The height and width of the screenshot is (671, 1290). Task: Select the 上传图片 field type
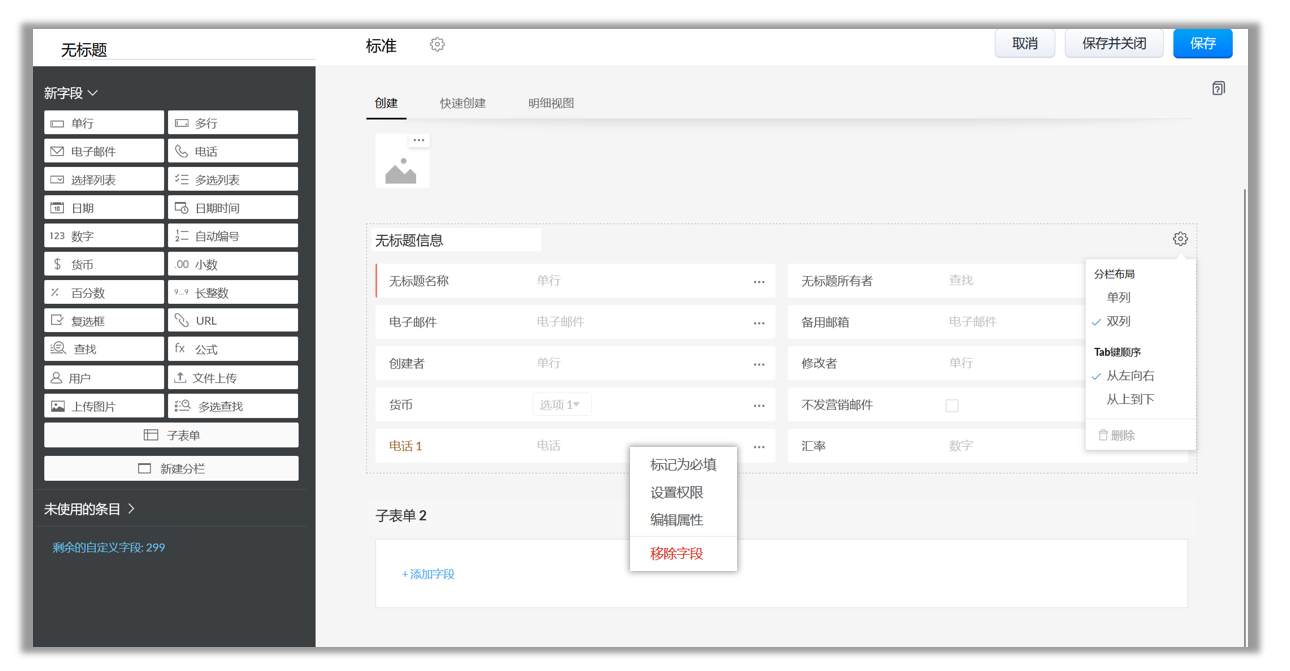pos(104,406)
